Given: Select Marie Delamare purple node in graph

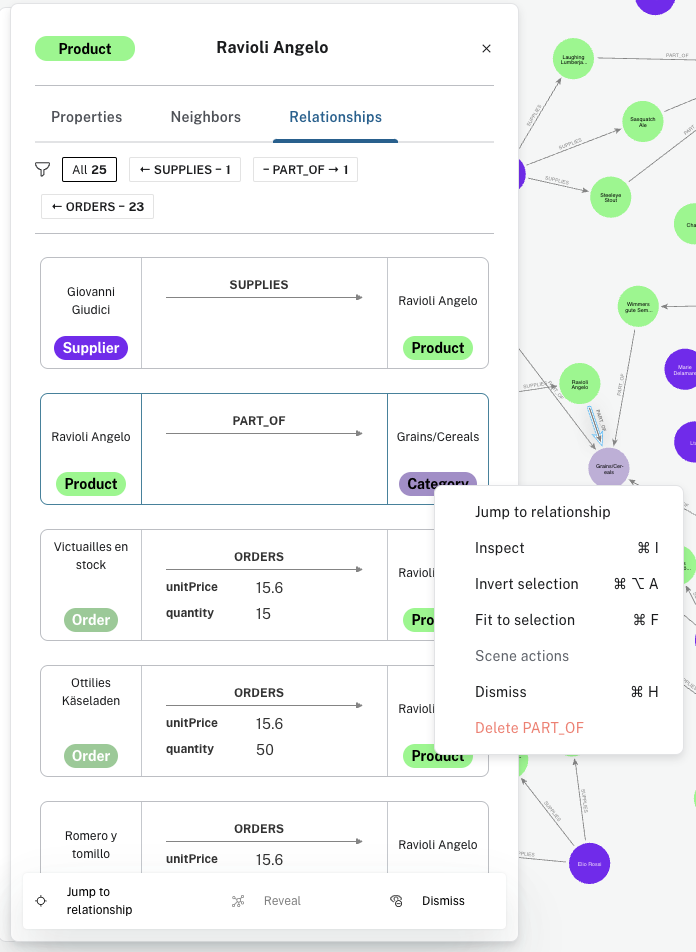Looking at the screenshot, I should coord(683,369).
